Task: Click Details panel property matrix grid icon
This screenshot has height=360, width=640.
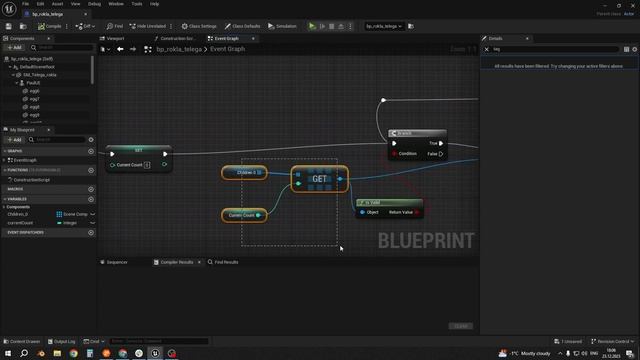Action: [x=626, y=49]
